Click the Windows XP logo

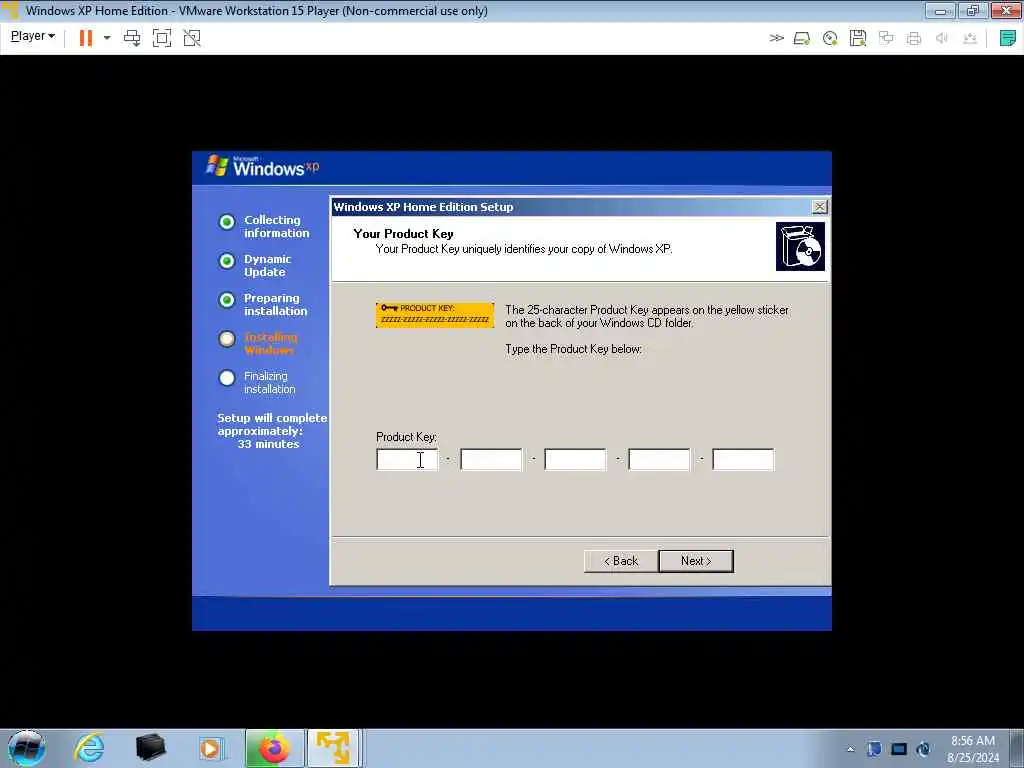coord(263,167)
